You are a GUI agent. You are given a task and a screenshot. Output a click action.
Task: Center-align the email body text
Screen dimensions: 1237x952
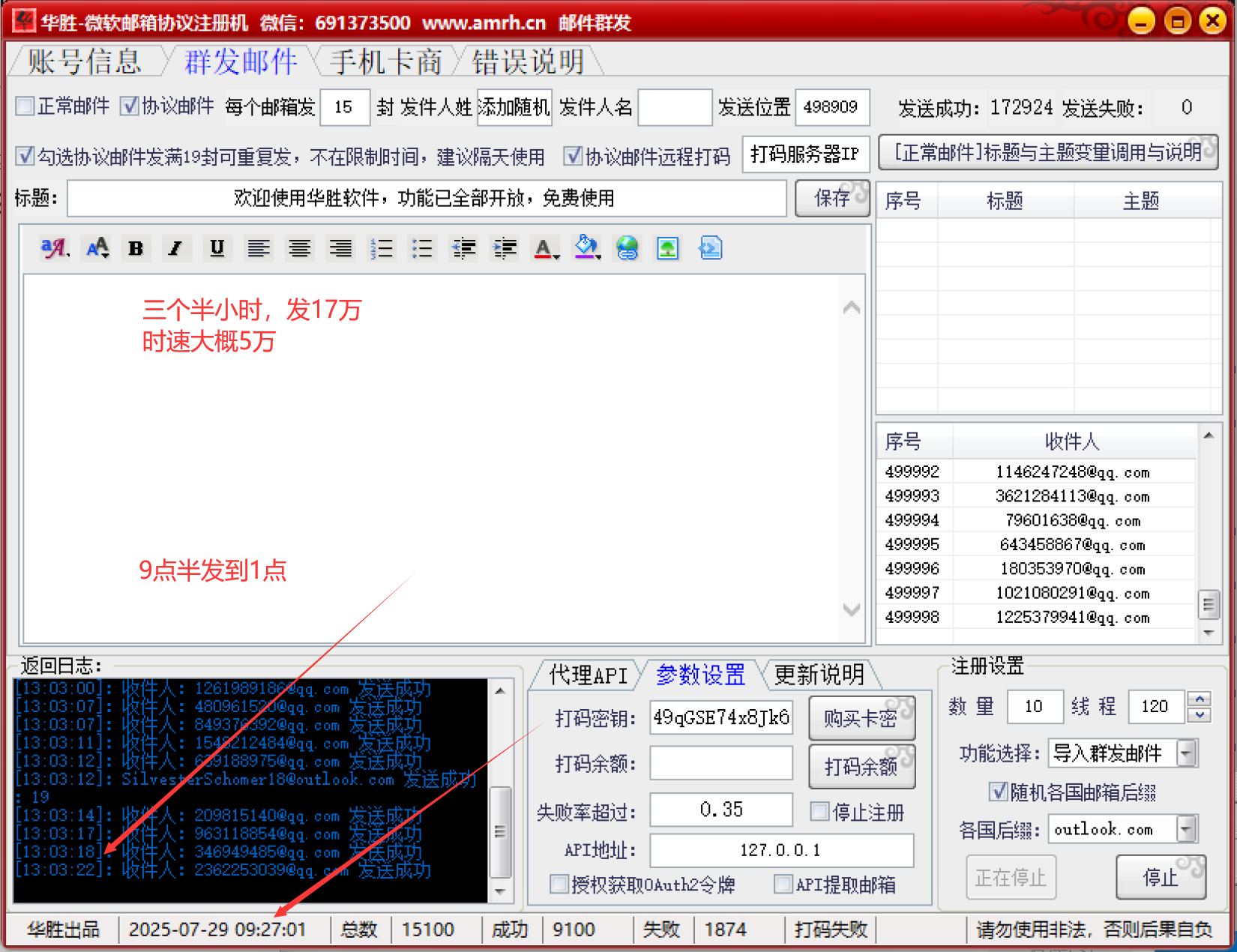(300, 248)
